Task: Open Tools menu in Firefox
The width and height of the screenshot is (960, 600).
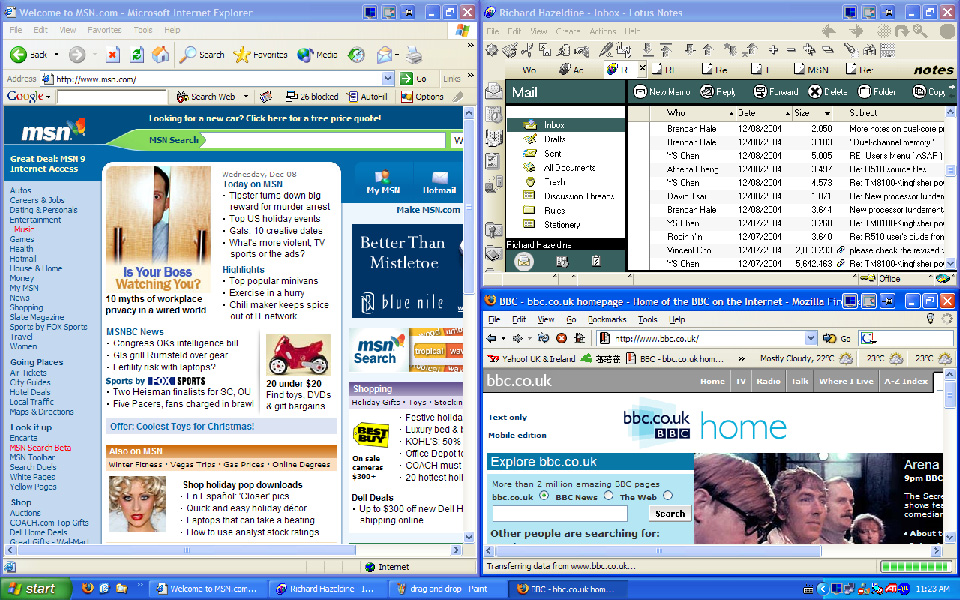Action: 648,320
